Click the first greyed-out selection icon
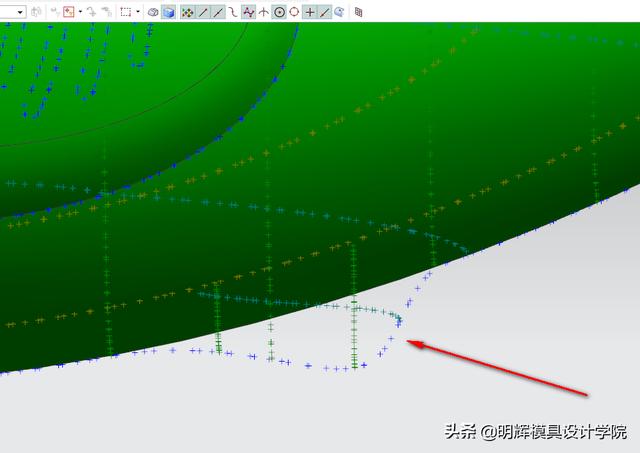 coord(55,12)
